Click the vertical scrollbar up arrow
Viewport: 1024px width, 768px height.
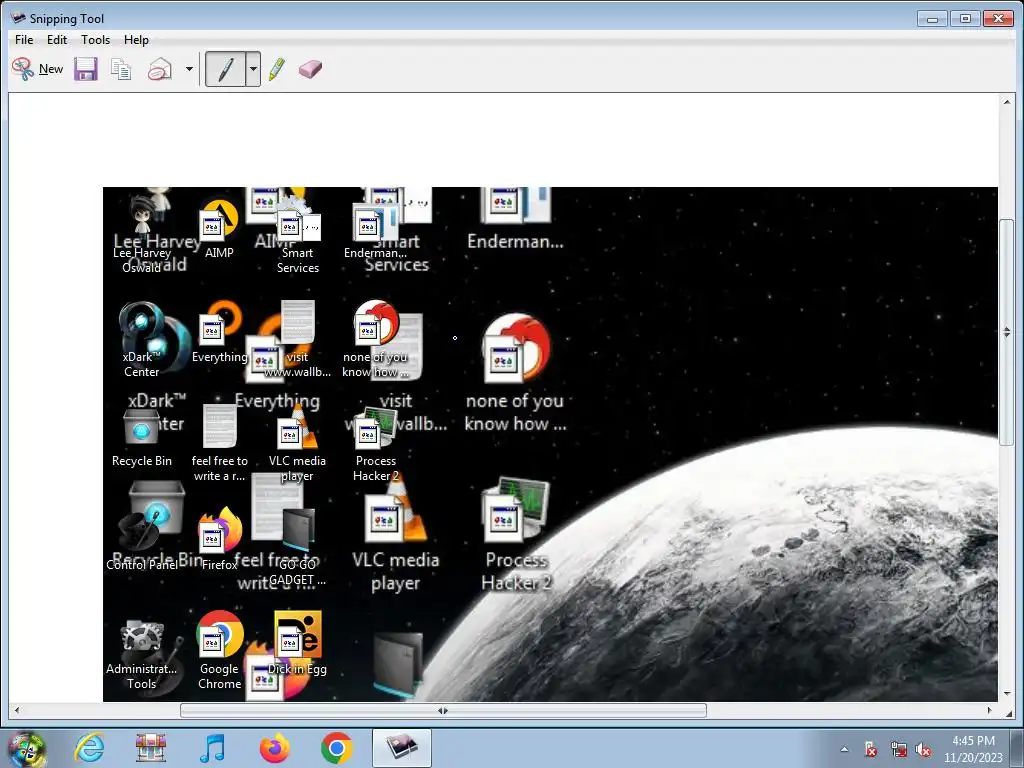pyautogui.click(x=1006, y=102)
